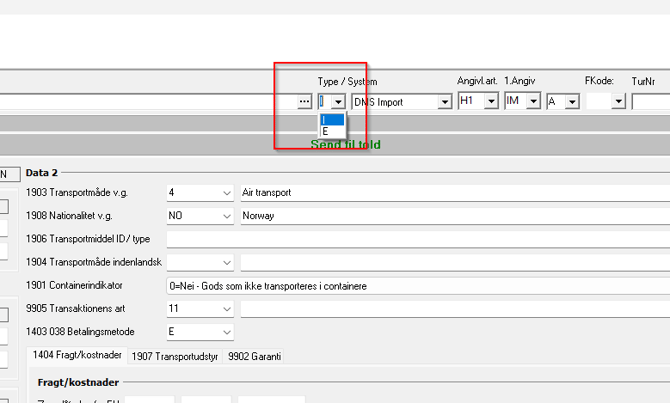
Task: Expand the dropdown showing value A
Action: pos(576,101)
